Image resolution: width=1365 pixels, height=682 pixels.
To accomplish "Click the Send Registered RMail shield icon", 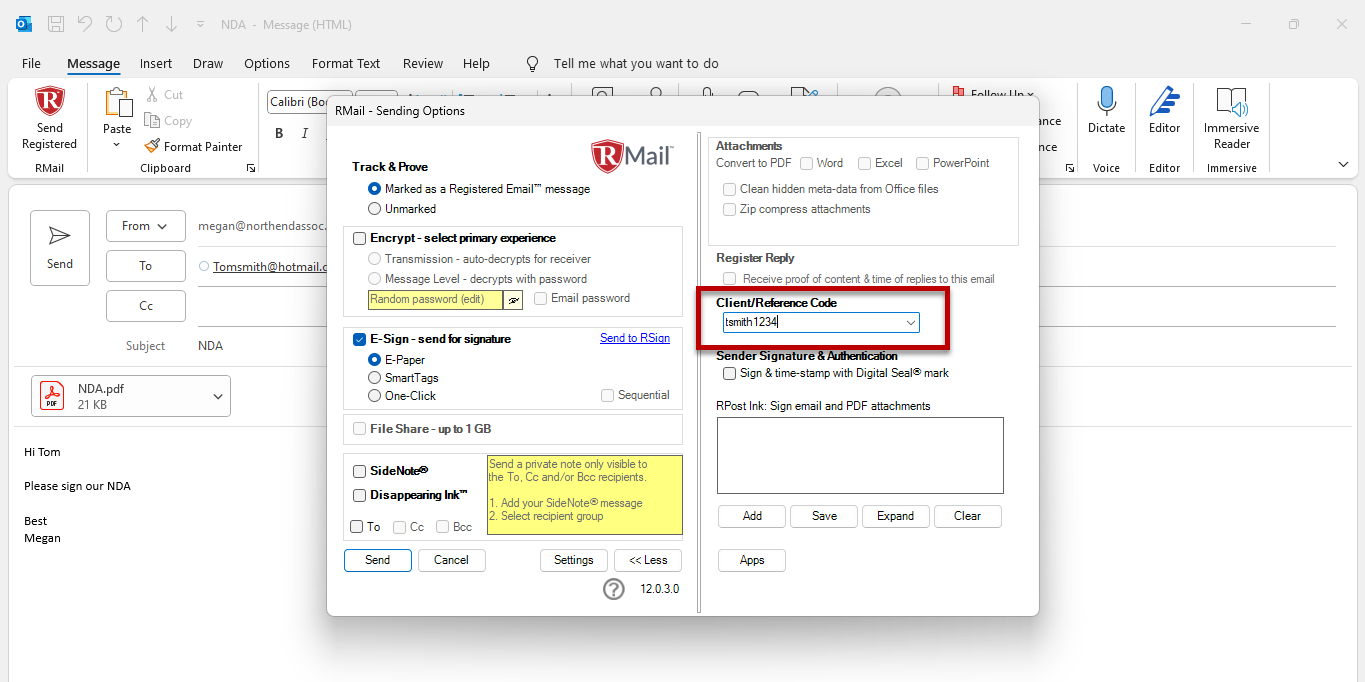I will coord(49,102).
